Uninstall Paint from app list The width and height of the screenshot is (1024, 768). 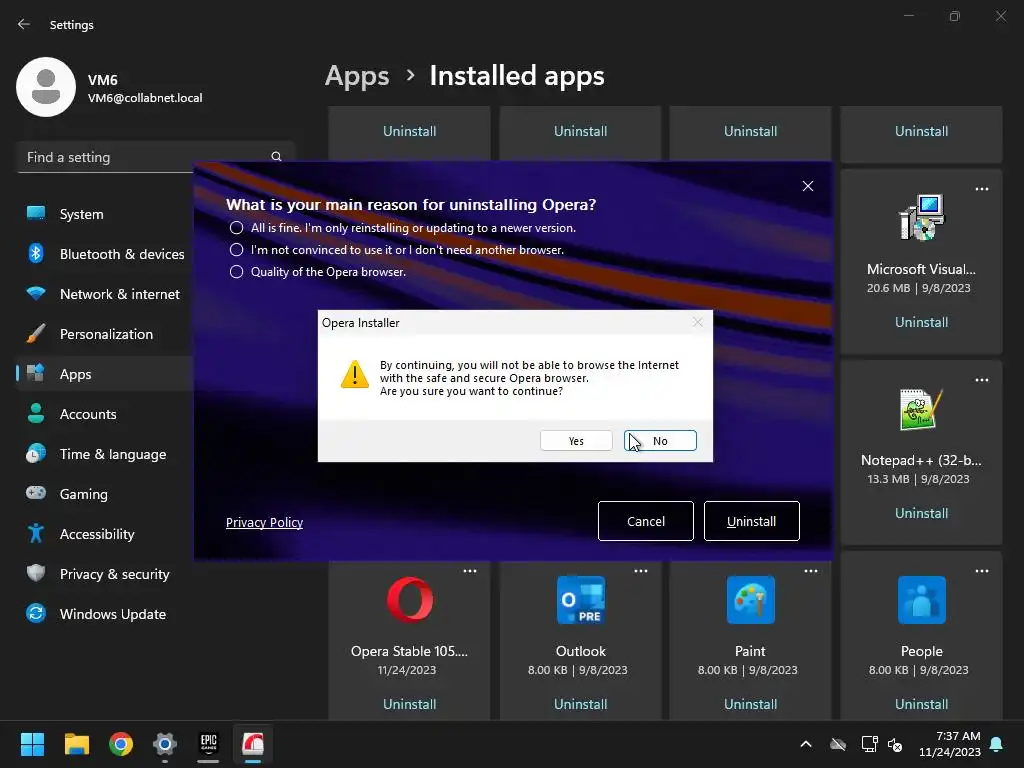pos(750,704)
